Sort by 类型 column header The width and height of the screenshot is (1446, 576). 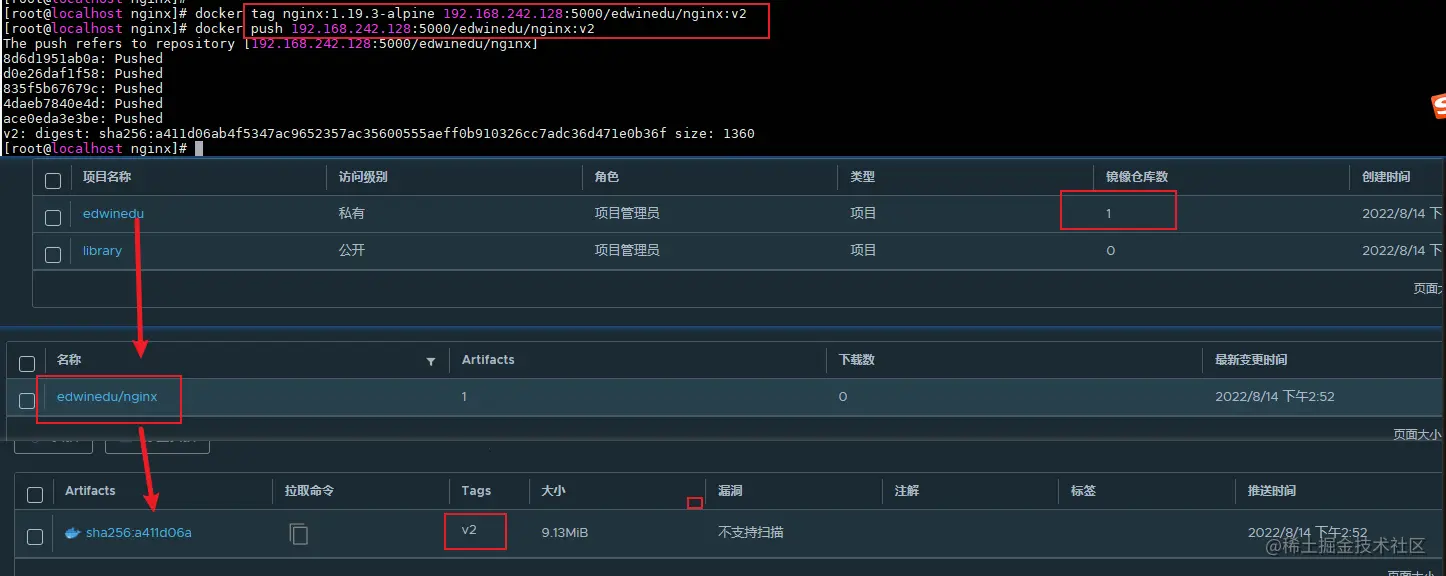click(863, 176)
